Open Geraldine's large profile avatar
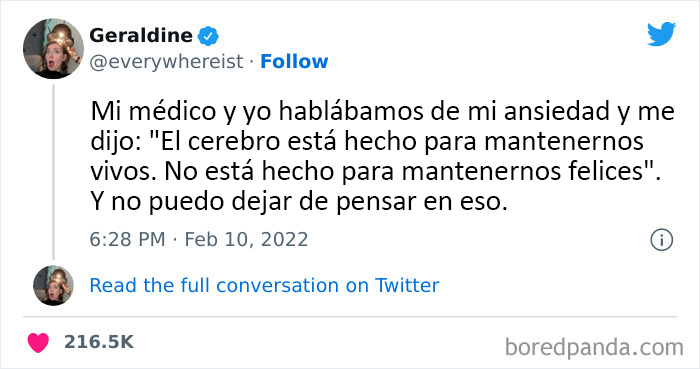The width and height of the screenshot is (700, 369). coord(54,49)
